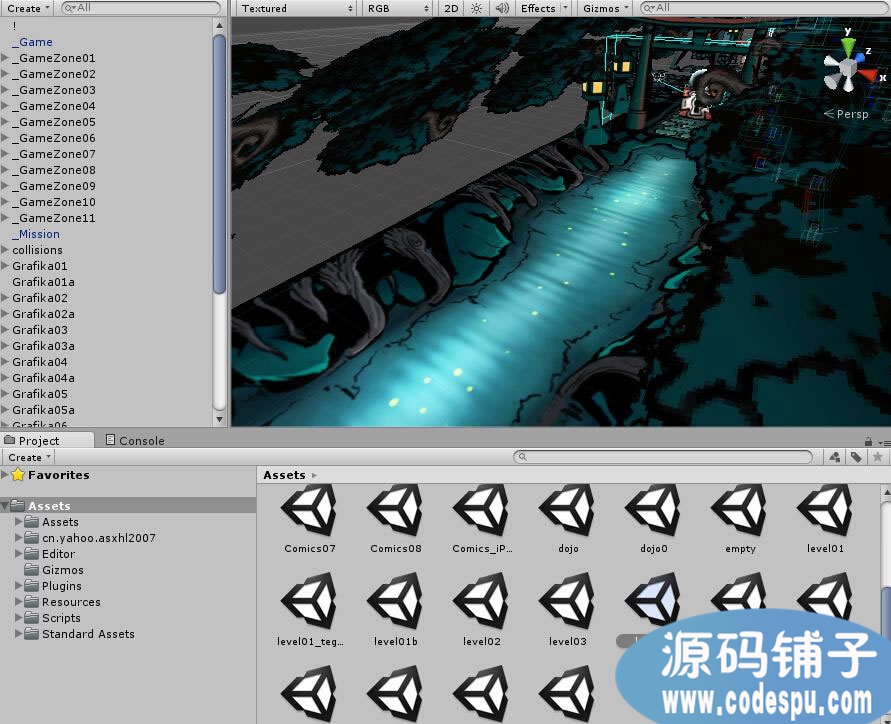Image resolution: width=891 pixels, height=724 pixels.
Task: Switch to the Console tab
Action: (x=135, y=440)
